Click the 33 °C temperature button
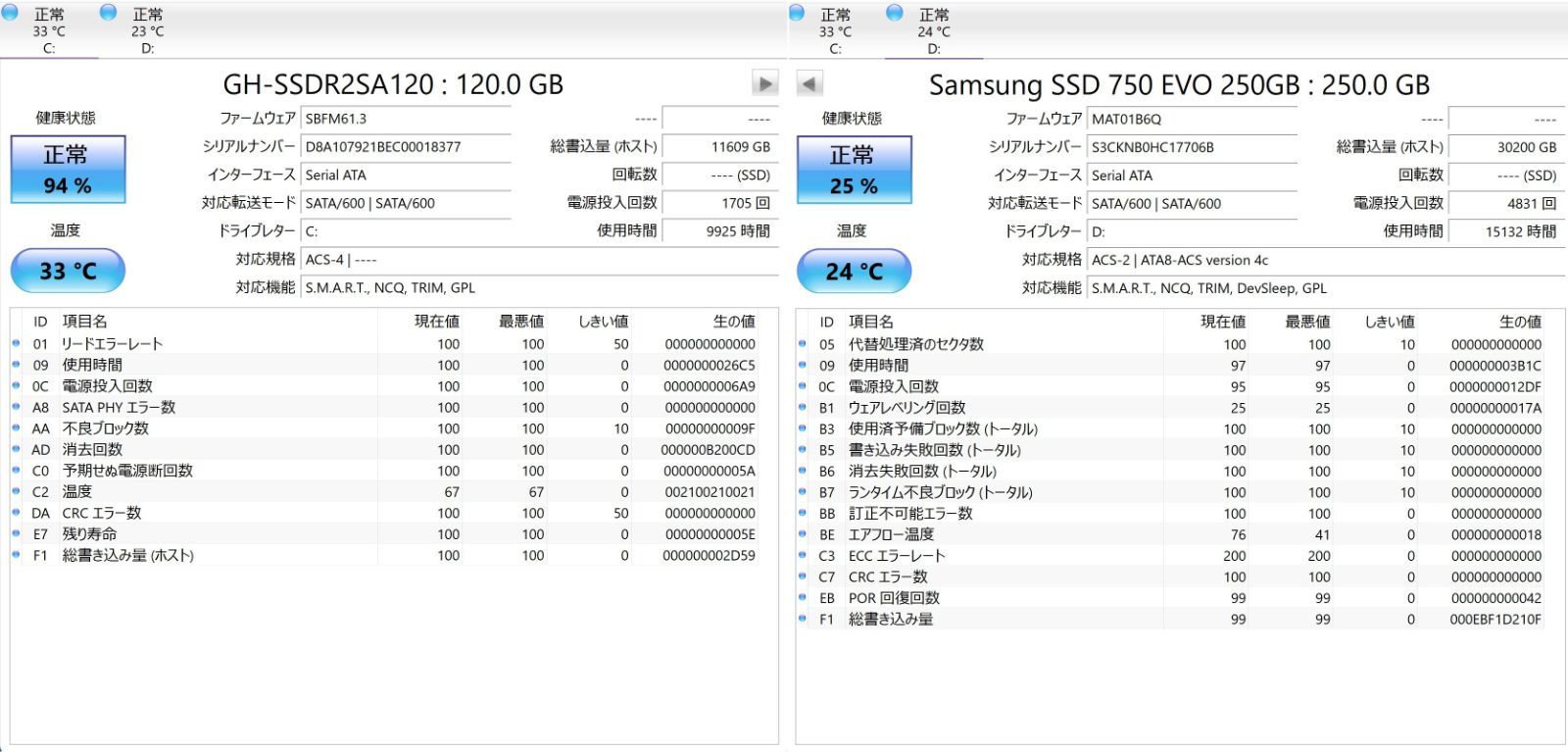Image resolution: width=1568 pixels, height=752 pixels. pos(68,271)
